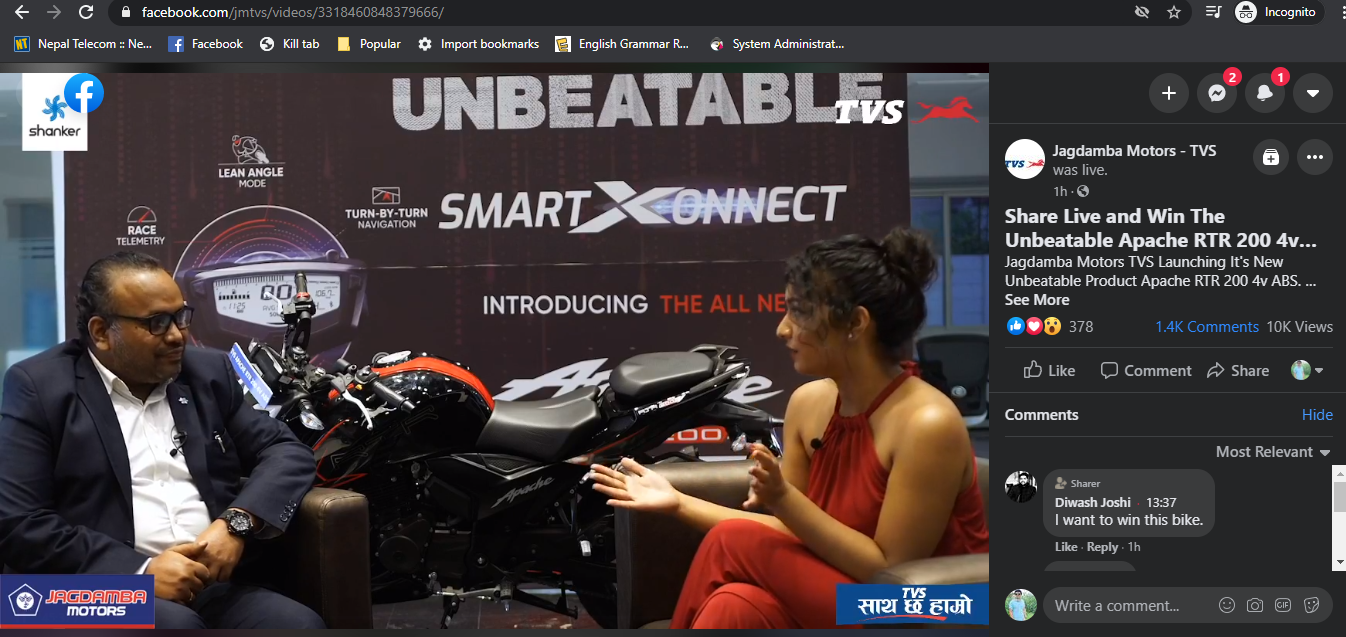
Task: Click the browser forward arrow
Action: click(x=54, y=13)
